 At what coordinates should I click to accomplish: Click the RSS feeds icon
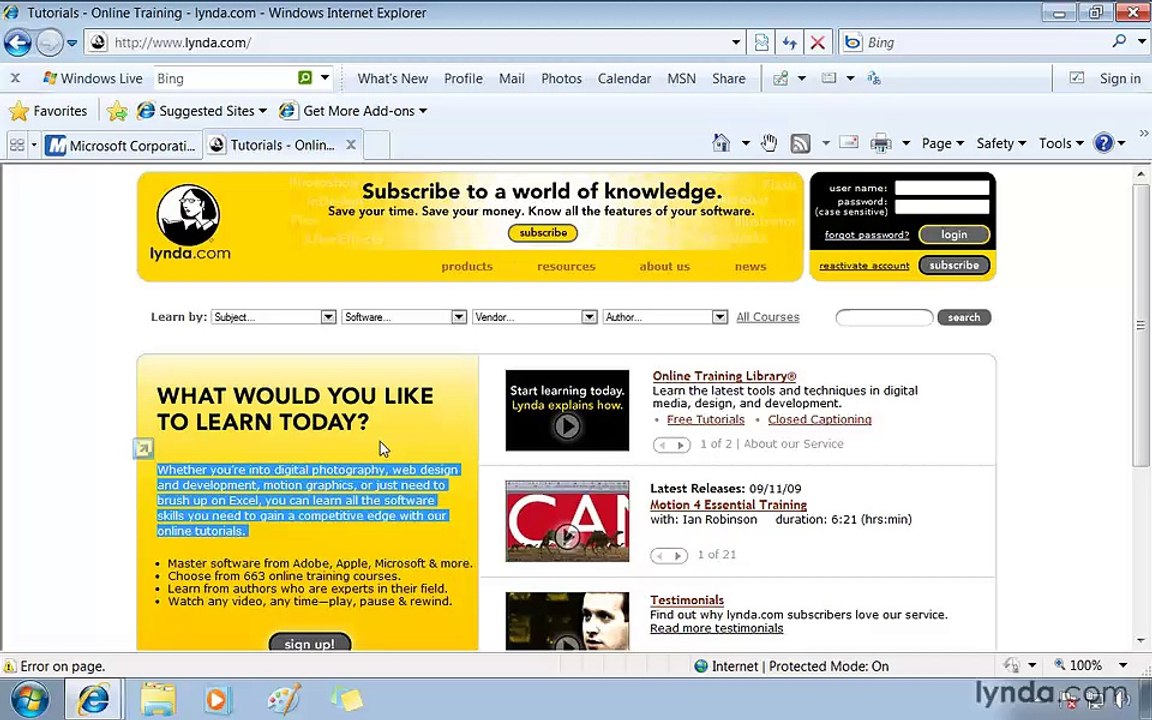800,143
